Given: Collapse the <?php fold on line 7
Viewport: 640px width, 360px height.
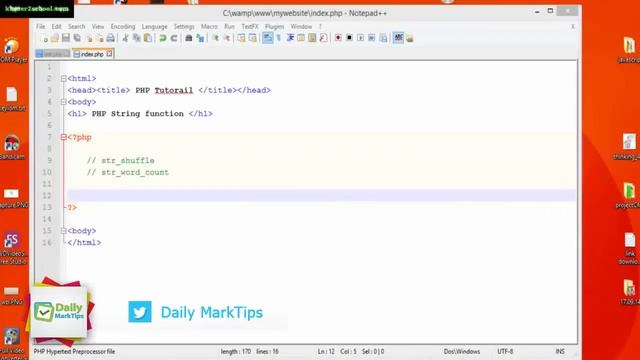Looking at the screenshot, I should [x=64, y=138].
